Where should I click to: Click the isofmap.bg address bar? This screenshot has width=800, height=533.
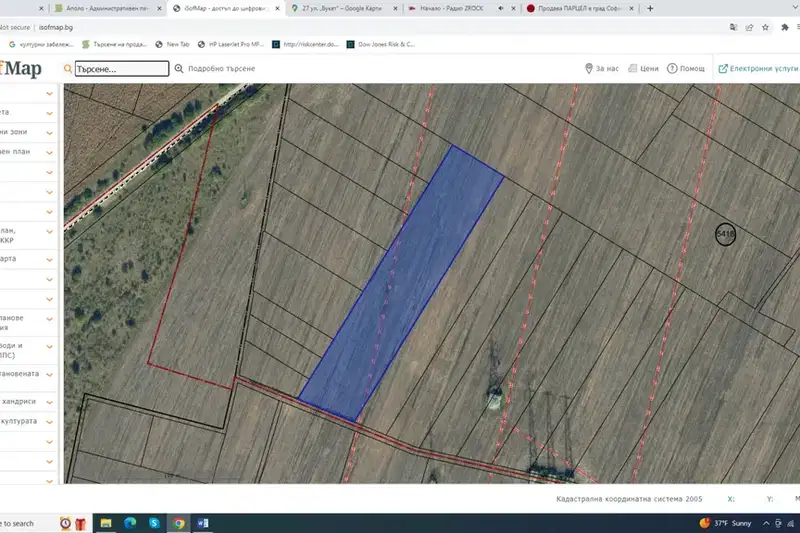click(x=357, y=27)
